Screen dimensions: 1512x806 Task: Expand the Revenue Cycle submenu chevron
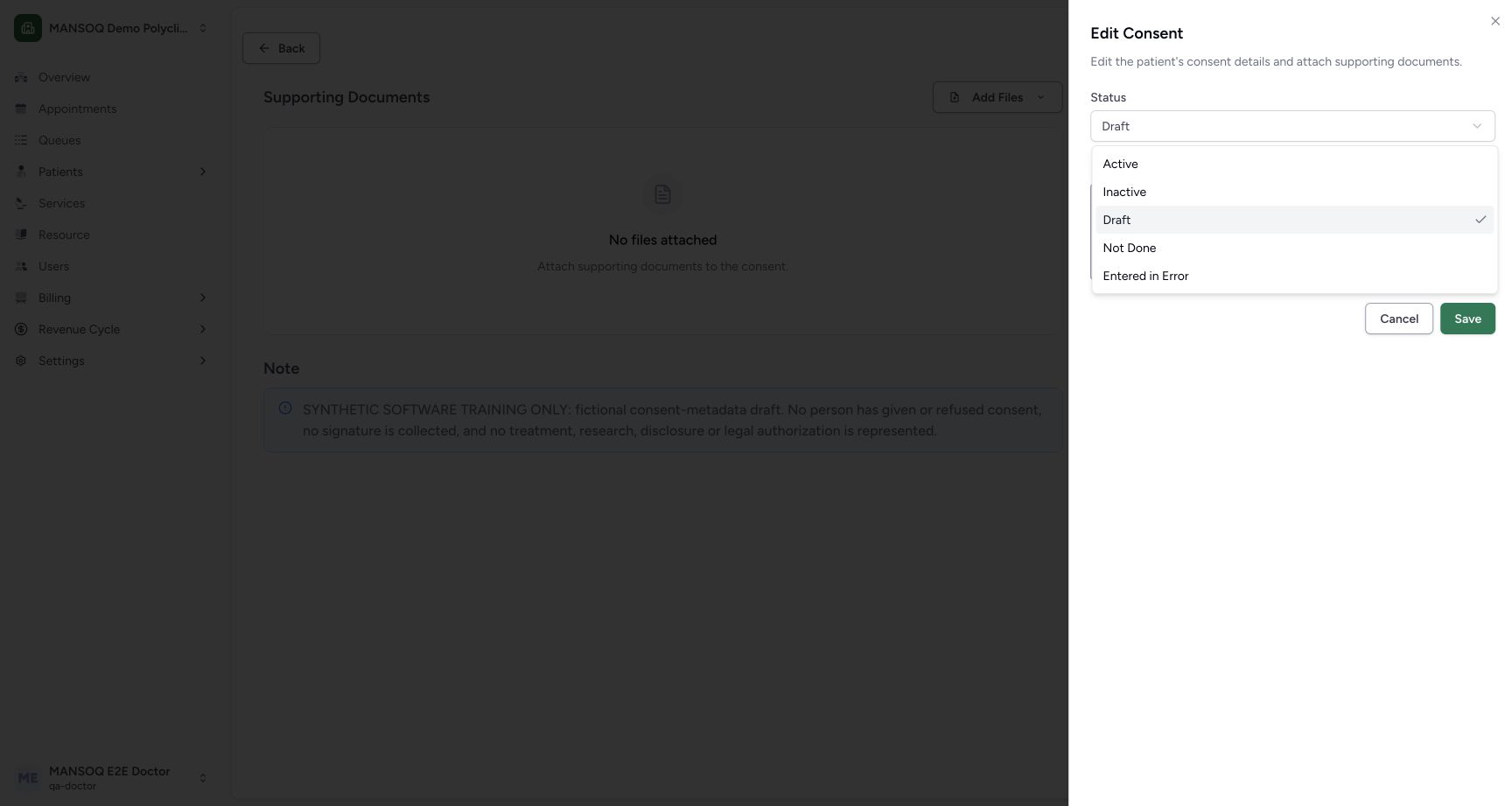point(203,329)
